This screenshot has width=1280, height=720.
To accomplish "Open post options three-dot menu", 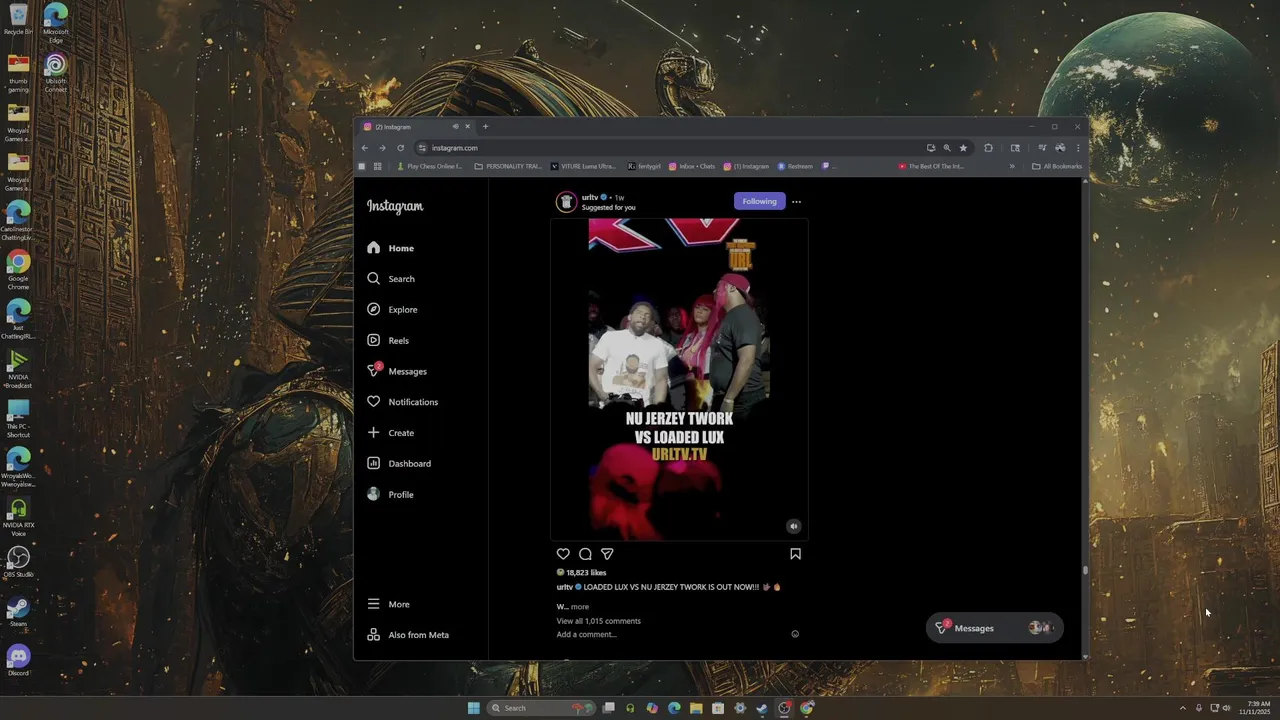I will click(796, 202).
